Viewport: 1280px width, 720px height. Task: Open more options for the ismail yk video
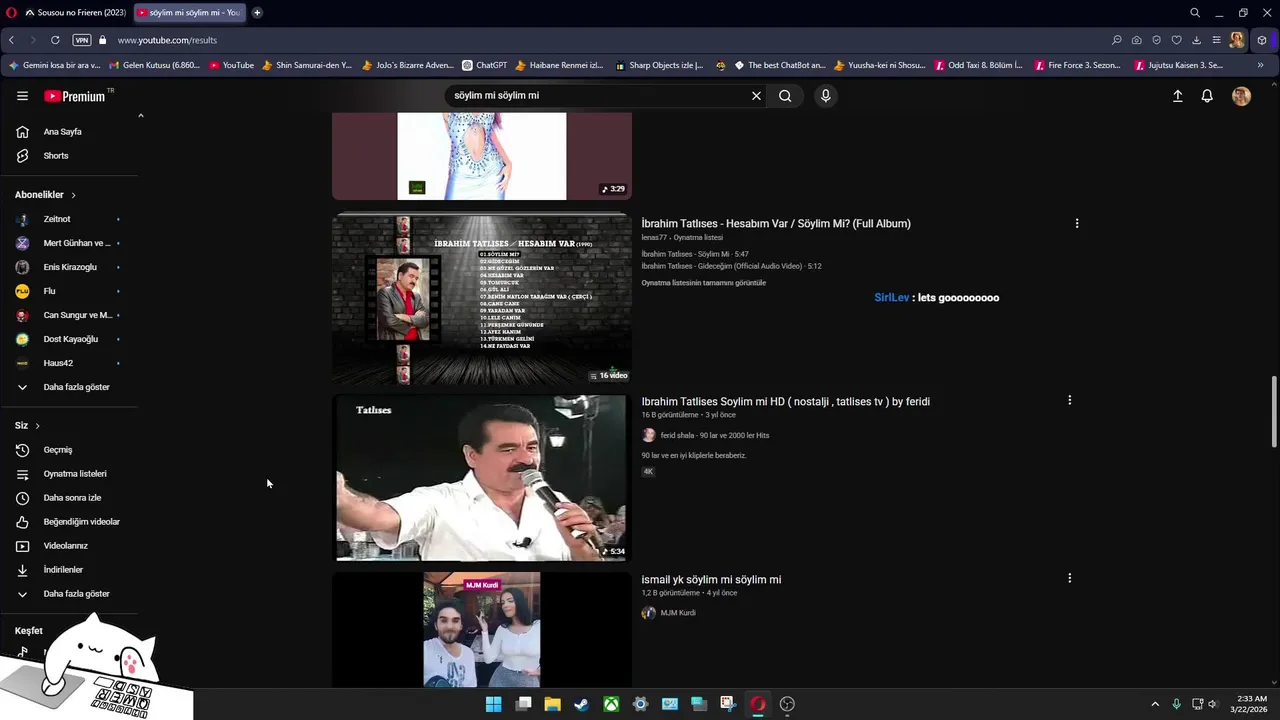1069,578
